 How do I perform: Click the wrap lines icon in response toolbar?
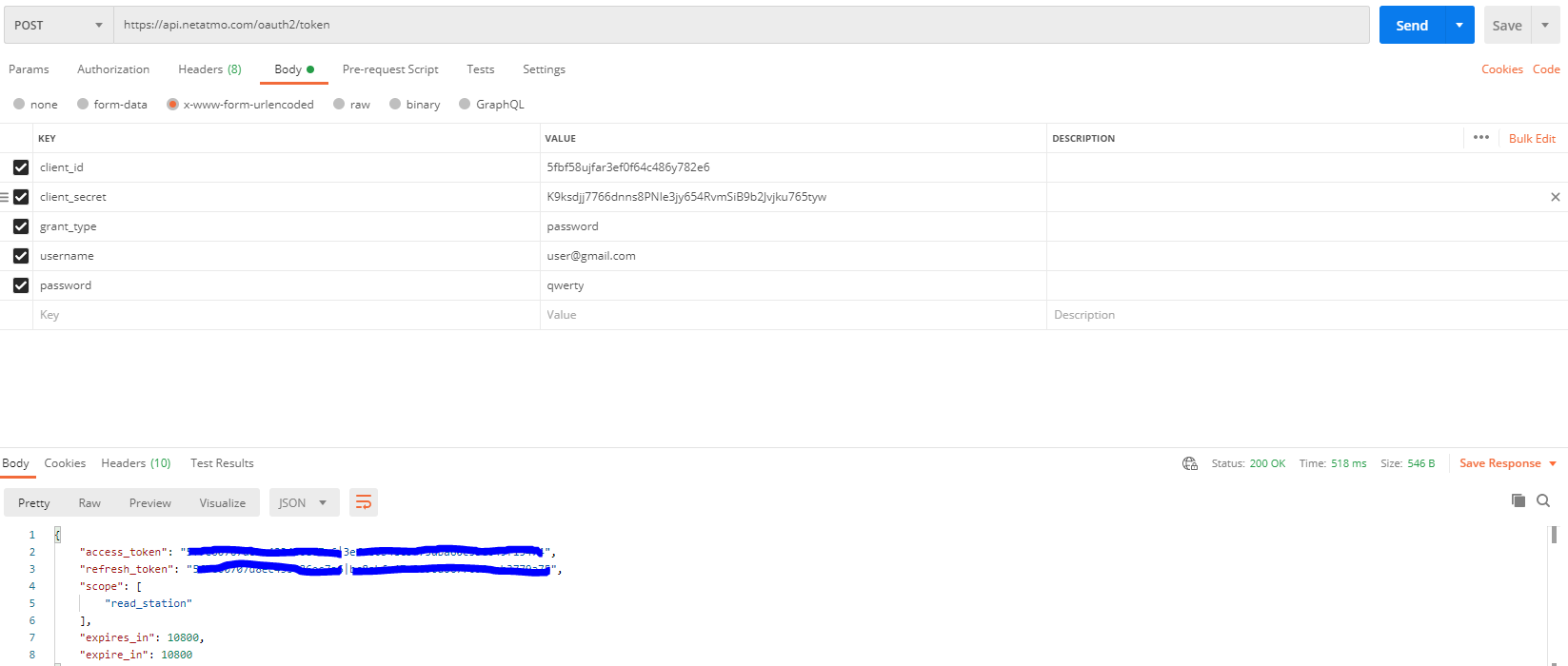[x=364, y=502]
